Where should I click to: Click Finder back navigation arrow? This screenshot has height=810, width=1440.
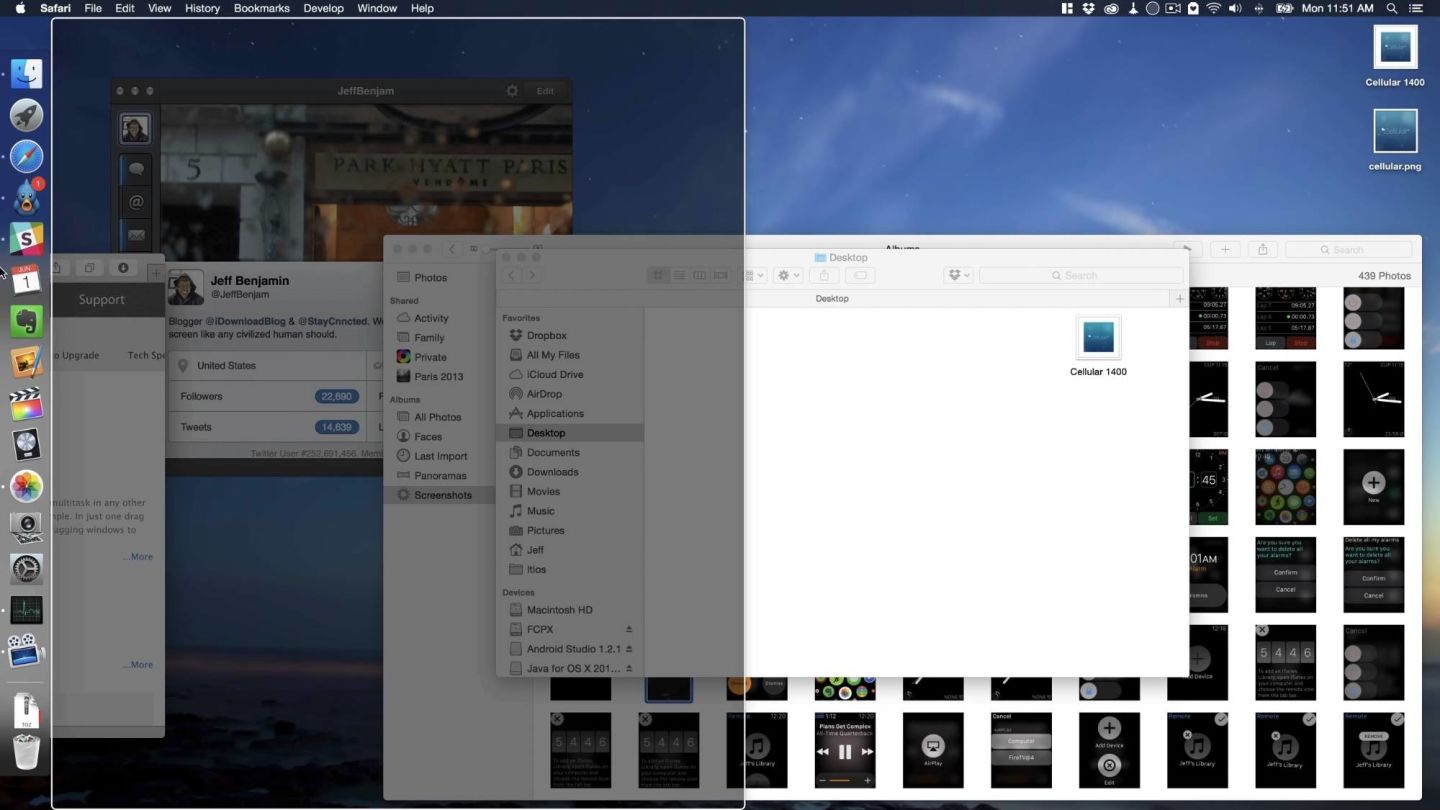(x=512, y=275)
